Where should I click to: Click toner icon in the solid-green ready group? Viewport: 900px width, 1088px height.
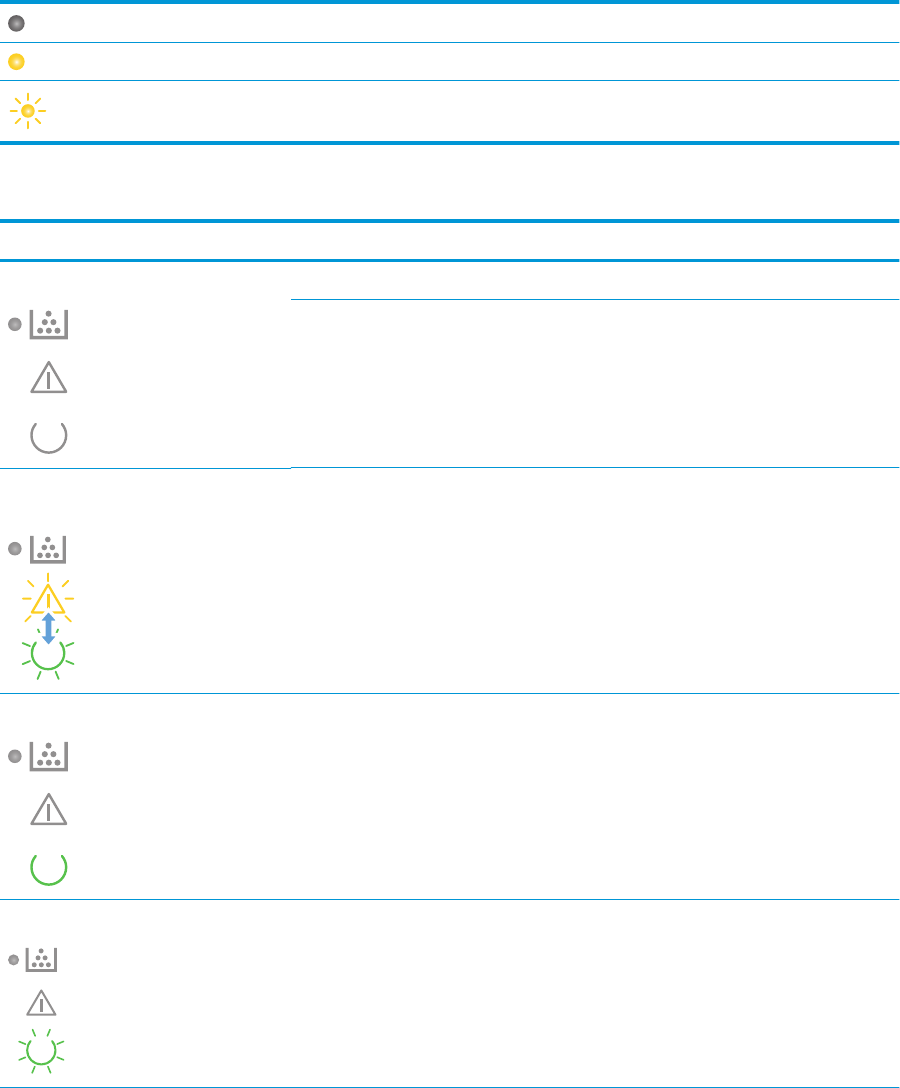click(x=49, y=756)
